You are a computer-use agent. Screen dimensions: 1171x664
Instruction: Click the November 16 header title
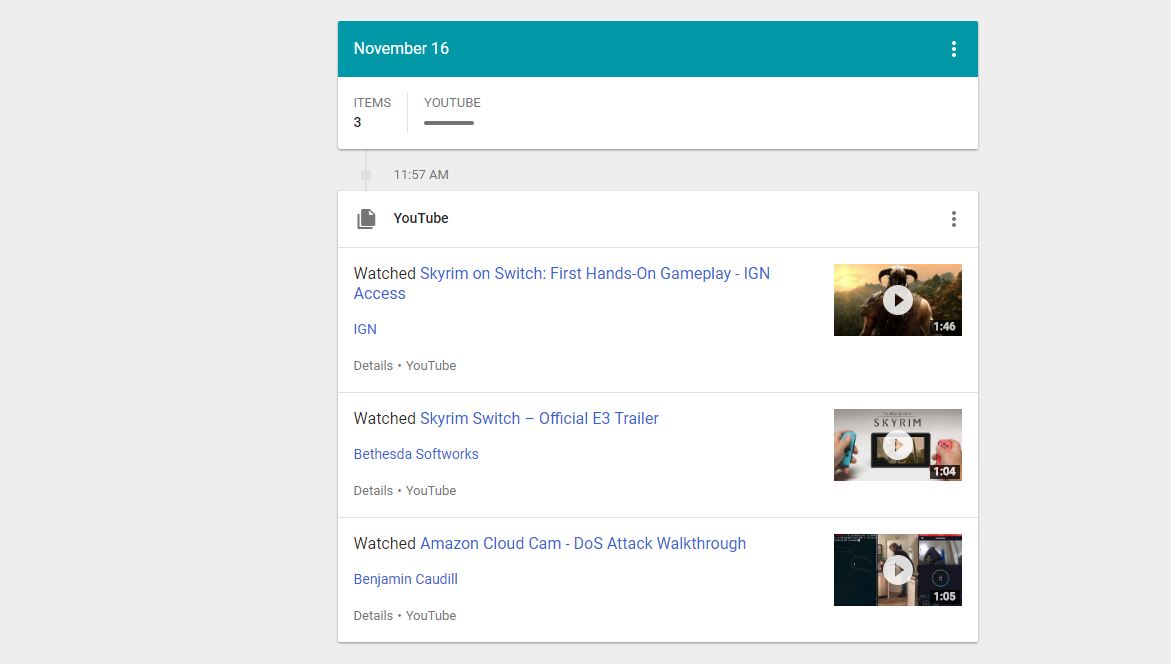401,49
